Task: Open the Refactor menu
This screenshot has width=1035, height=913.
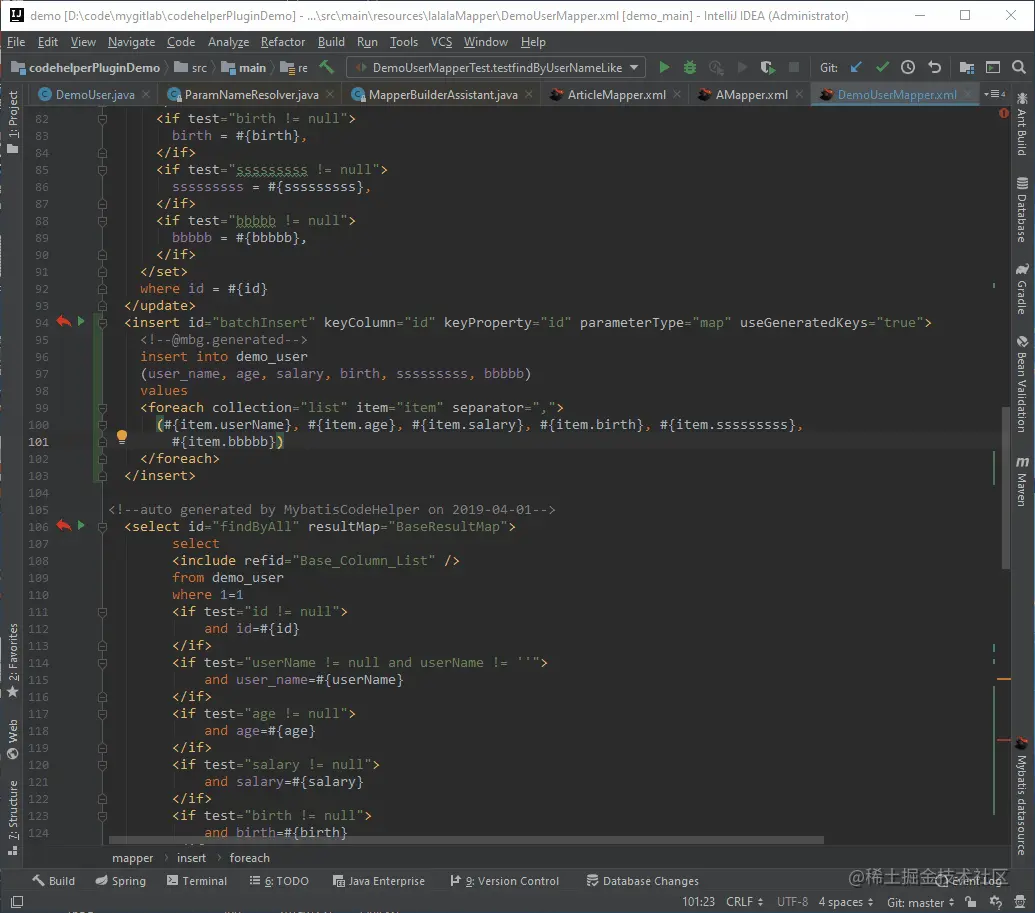Action: pyautogui.click(x=283, y=42)
